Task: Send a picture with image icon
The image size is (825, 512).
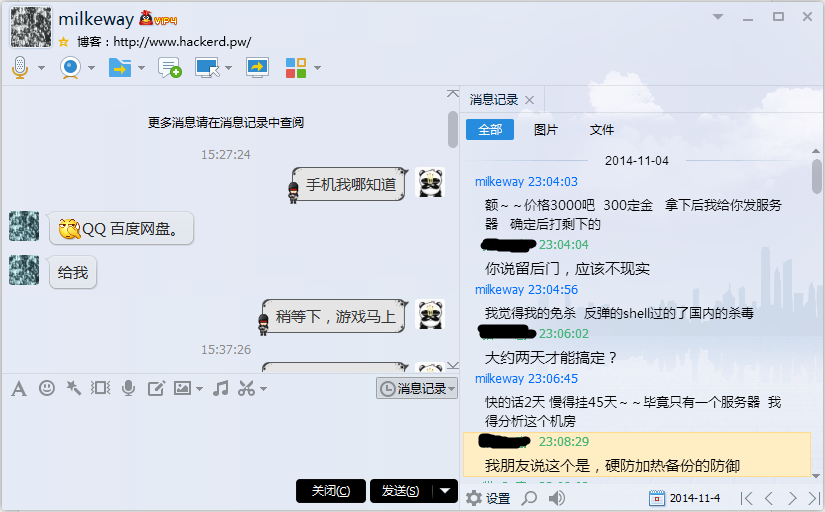Action: tap(183, 388)
